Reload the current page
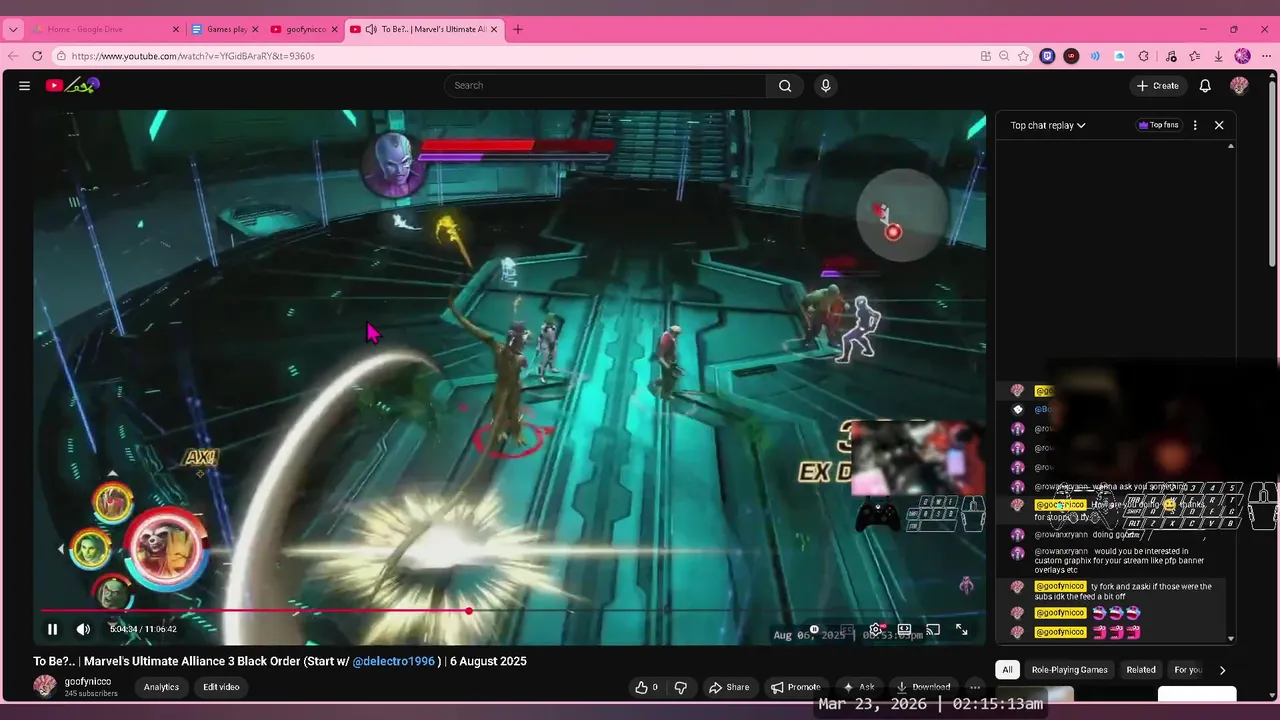The width and height of the screenshot is (1280, 720). tap(37, 56)
